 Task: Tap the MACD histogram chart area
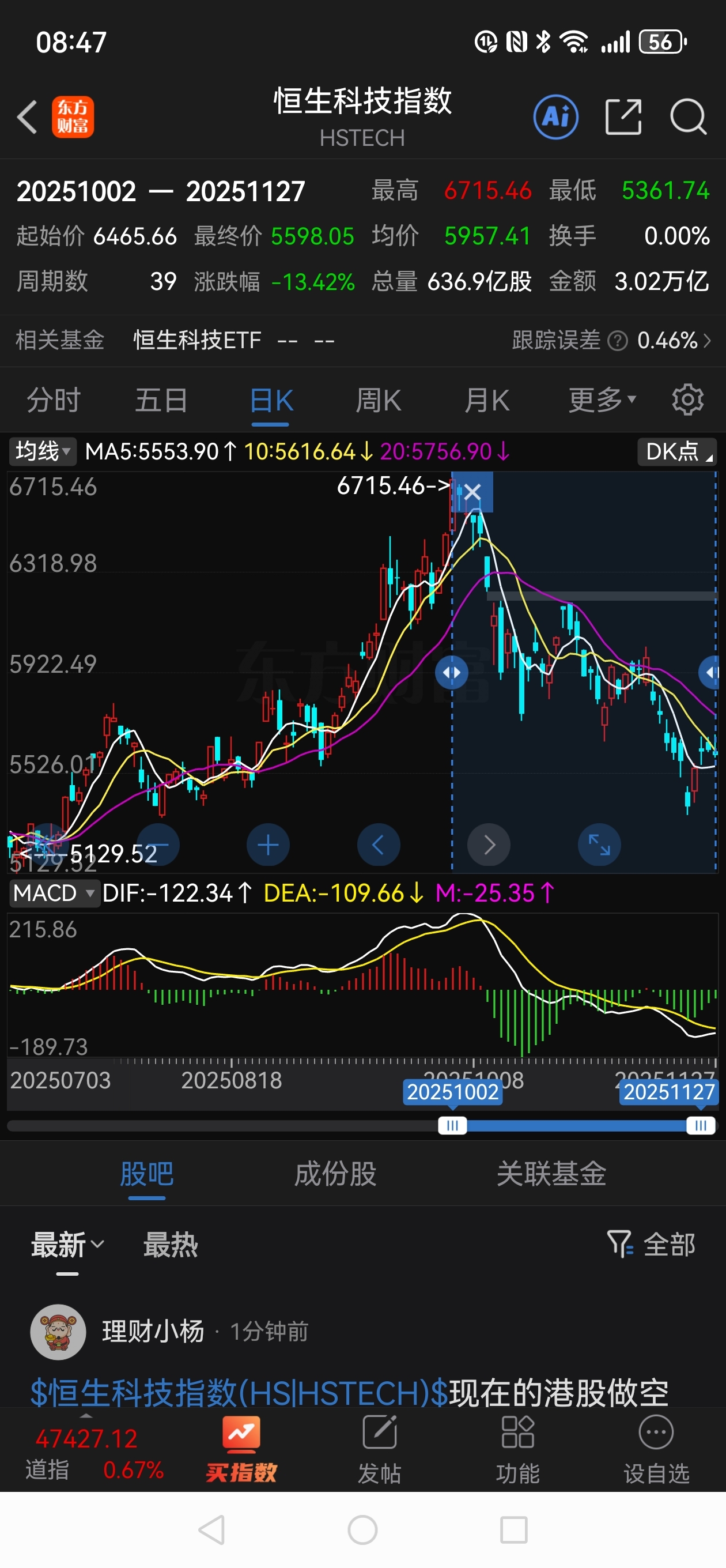click(362, 984)
